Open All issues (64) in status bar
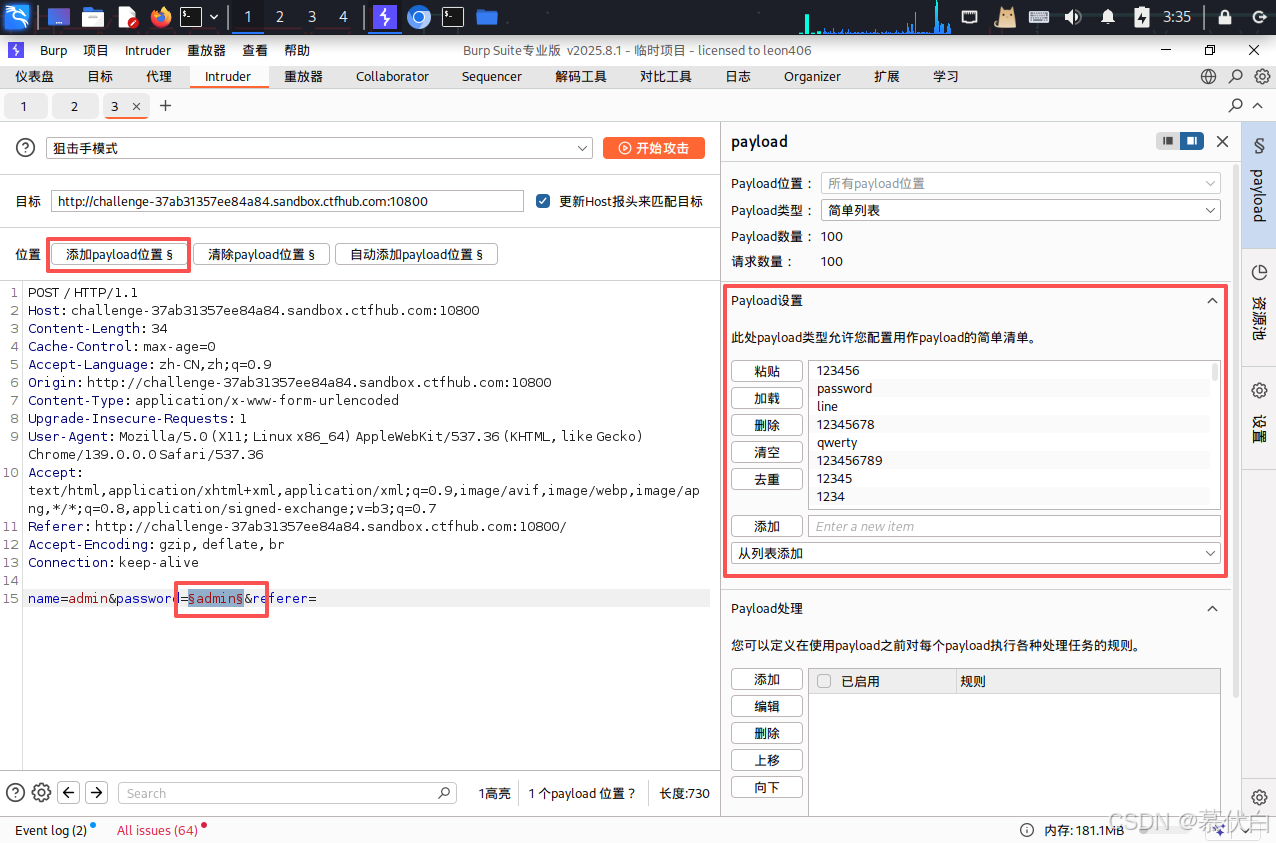Screen dimensions: 1276x843 157,830
